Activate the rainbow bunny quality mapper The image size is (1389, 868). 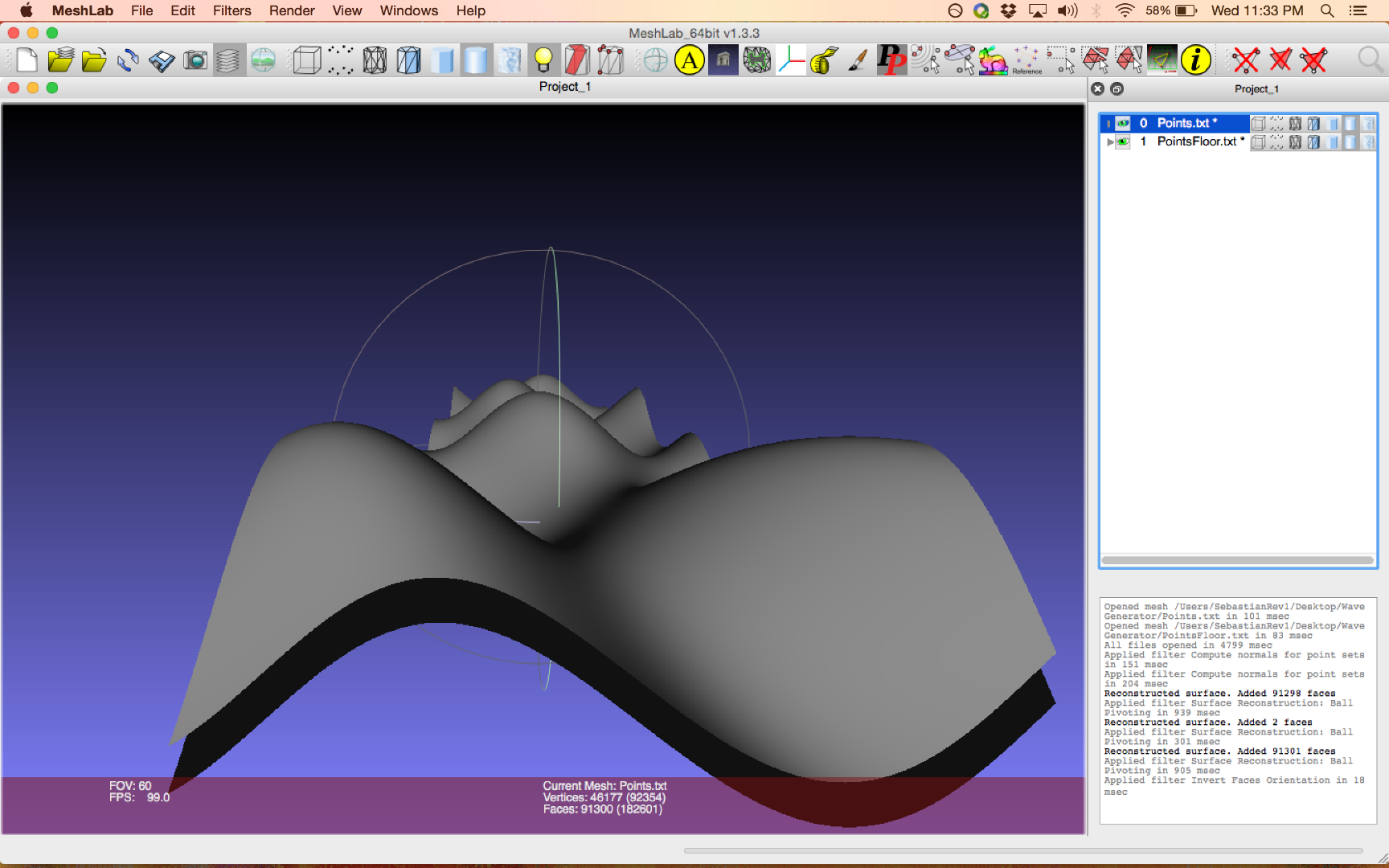[x=993, y=59]
